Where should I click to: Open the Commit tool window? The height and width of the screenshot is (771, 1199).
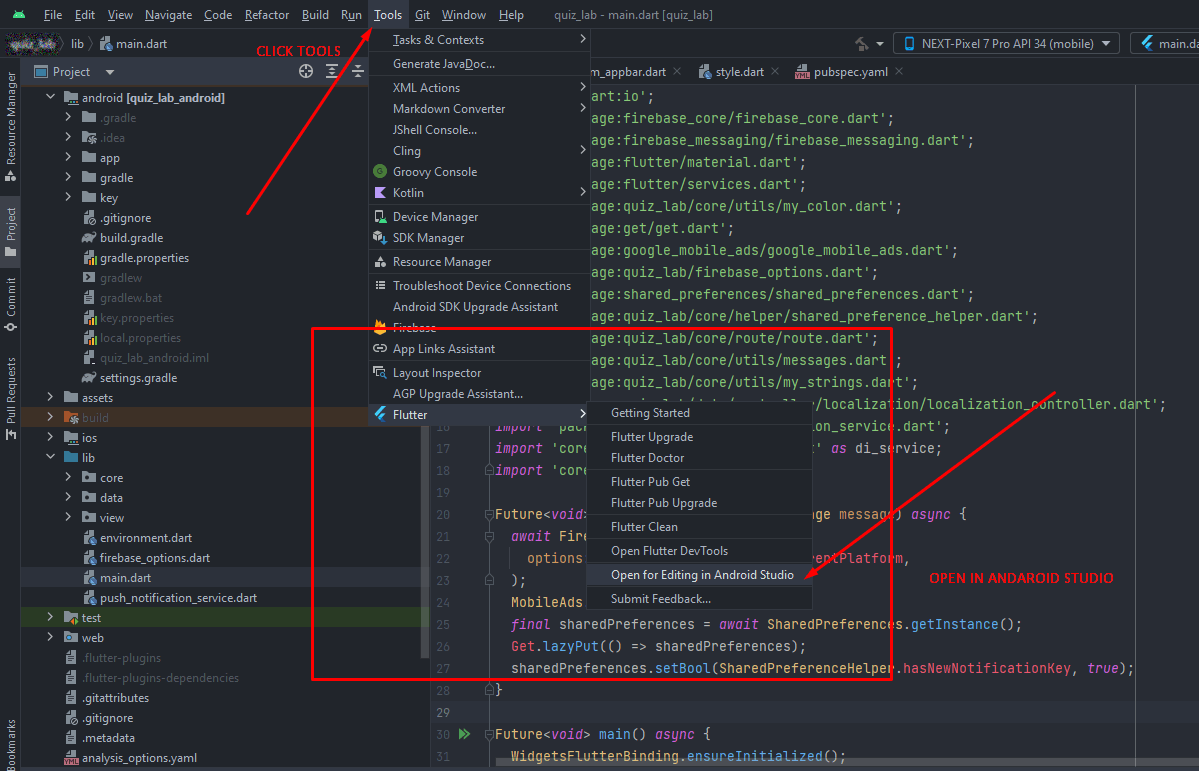coord(11,297)
